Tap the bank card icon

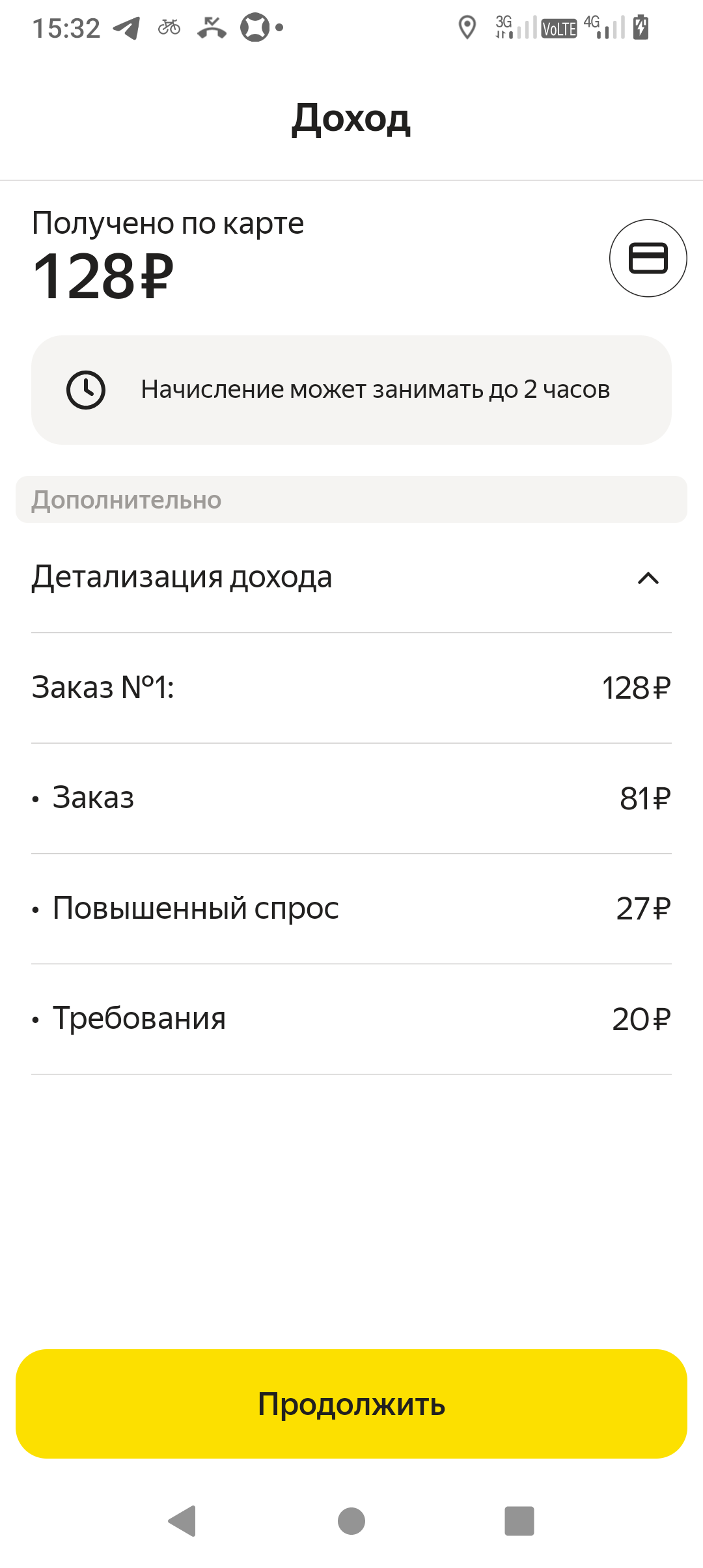pyautogui.click(x=648, y=258)
